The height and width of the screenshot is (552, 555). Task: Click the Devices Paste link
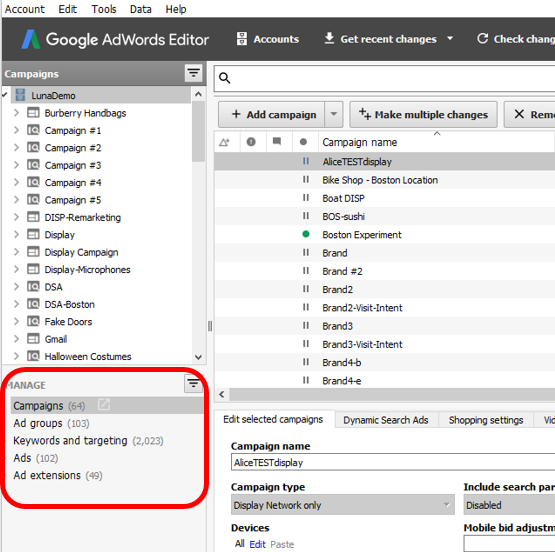(x=282, y=544)
